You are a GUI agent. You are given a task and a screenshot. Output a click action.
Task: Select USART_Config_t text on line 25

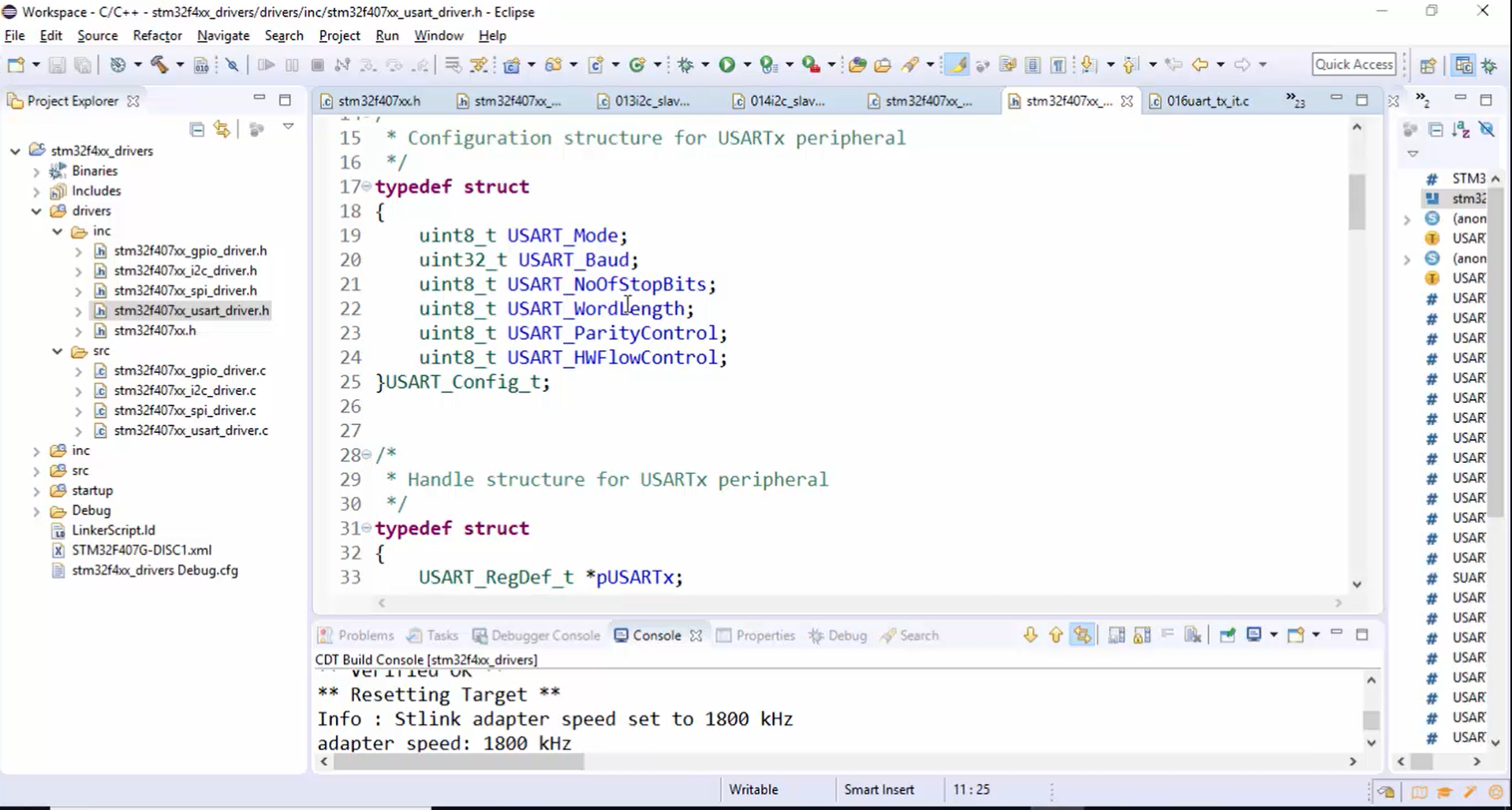463,382
